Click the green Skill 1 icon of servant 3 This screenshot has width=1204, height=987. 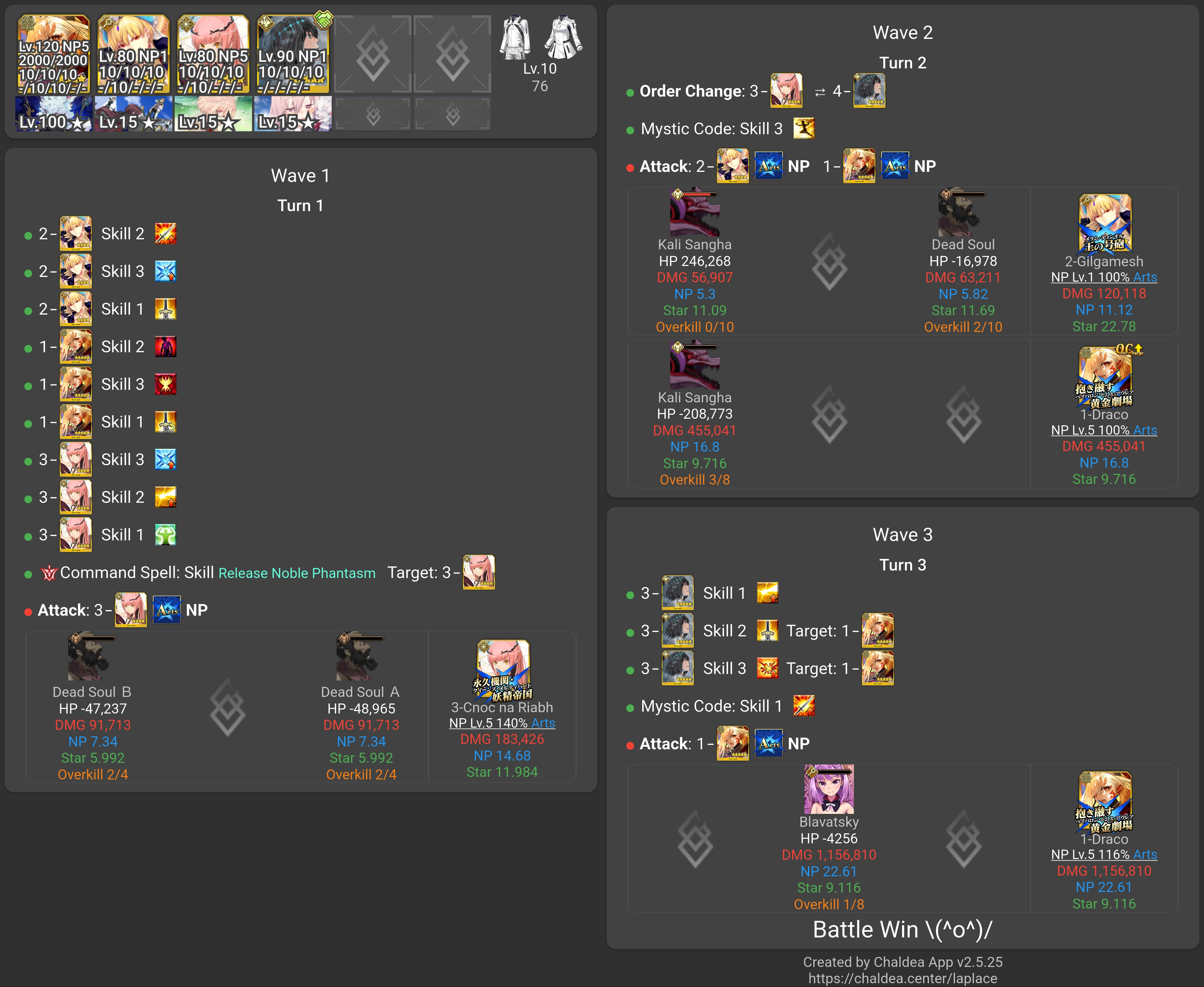pos(166,535)
